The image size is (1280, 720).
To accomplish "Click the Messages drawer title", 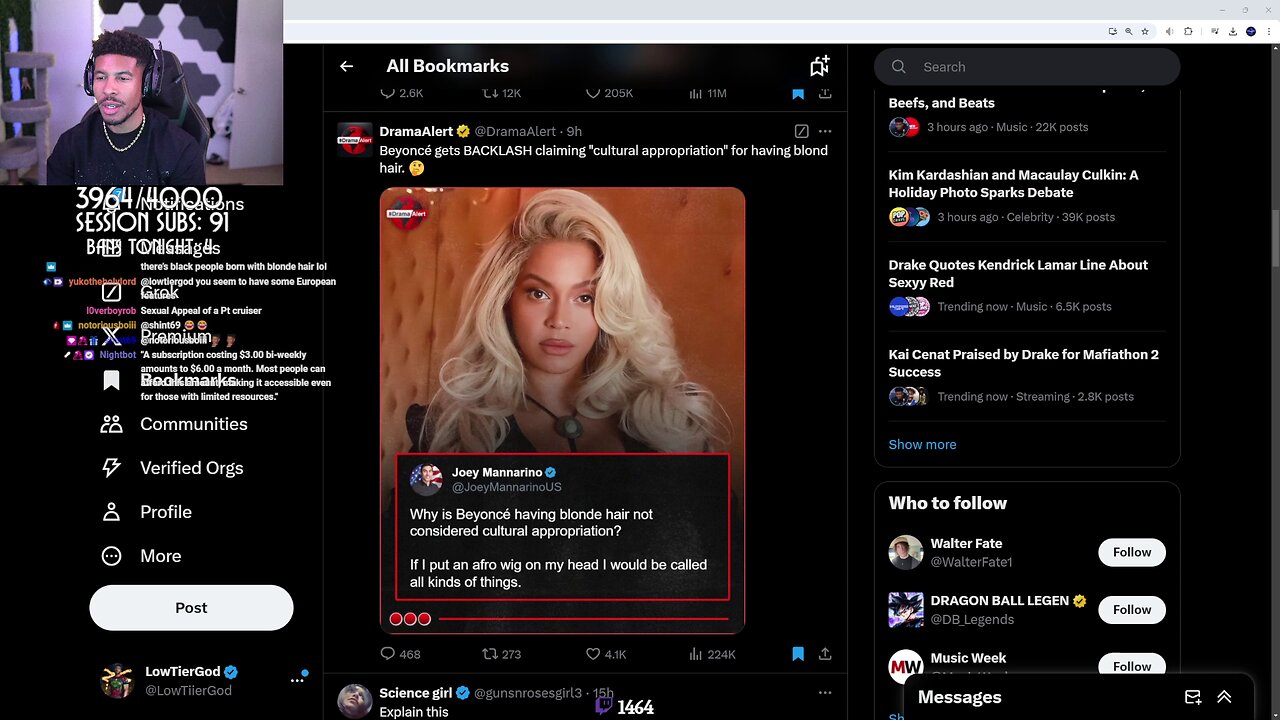I will (x=959, y=697).
